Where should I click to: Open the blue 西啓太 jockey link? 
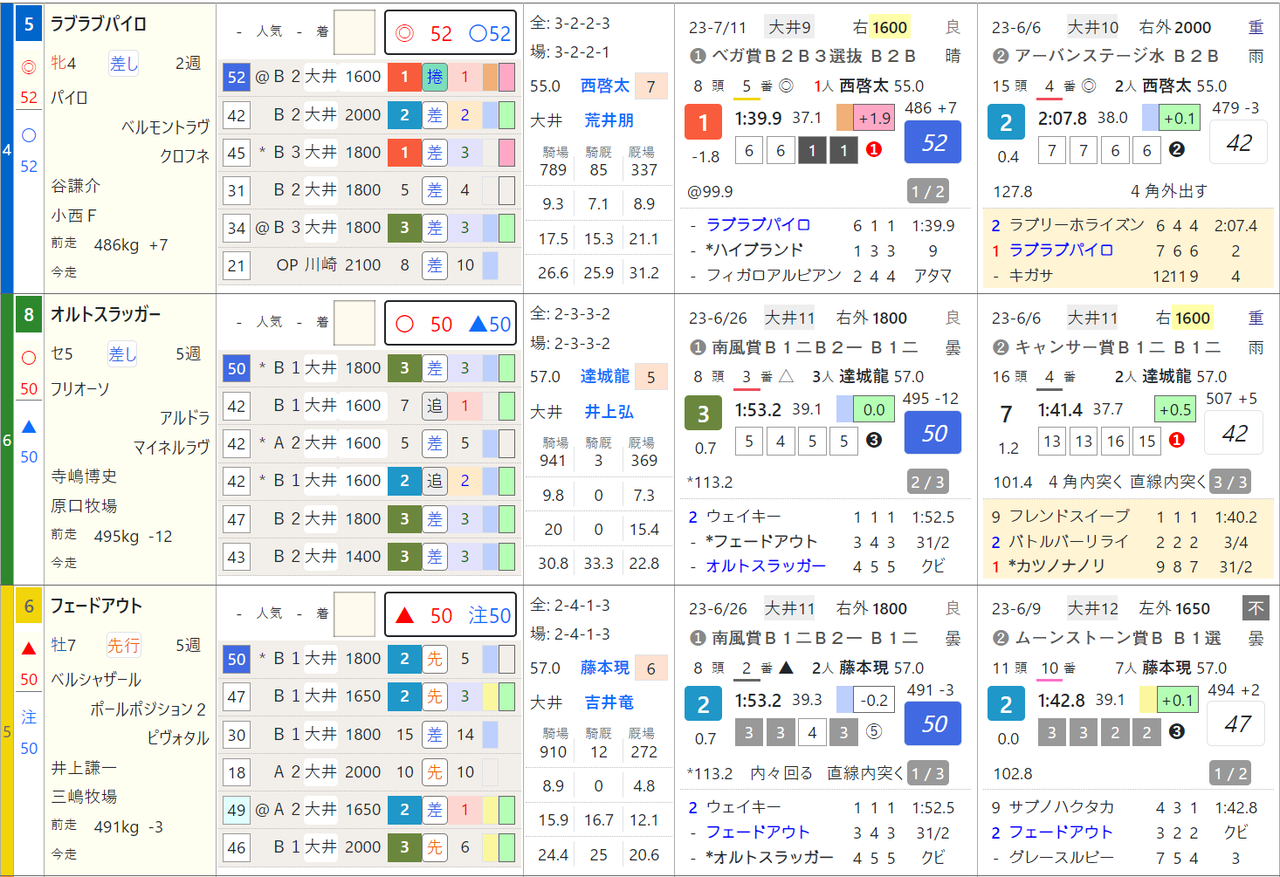[605, 86]
